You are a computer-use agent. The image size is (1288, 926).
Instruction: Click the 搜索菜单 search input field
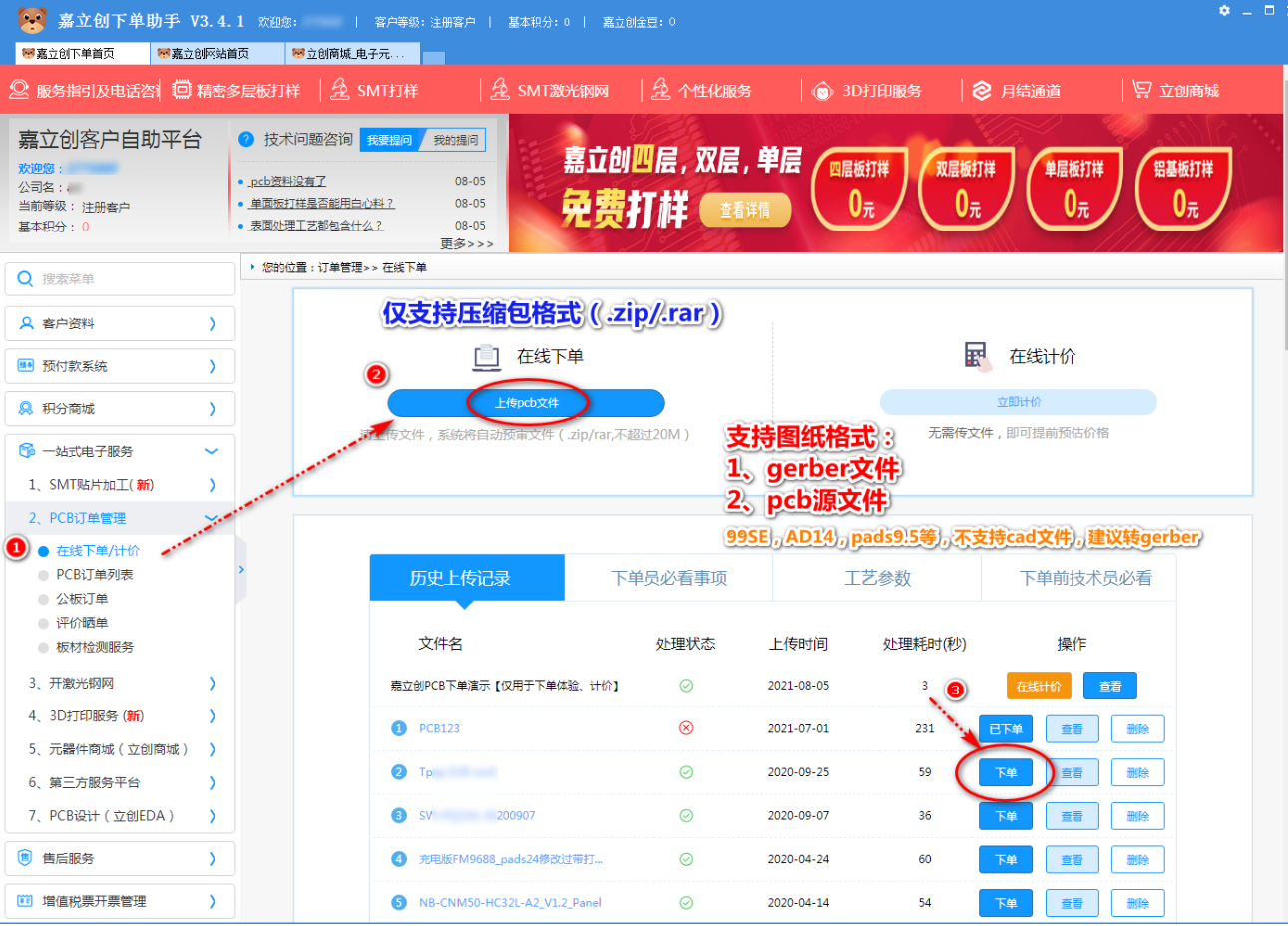click(x=130, y=279)
